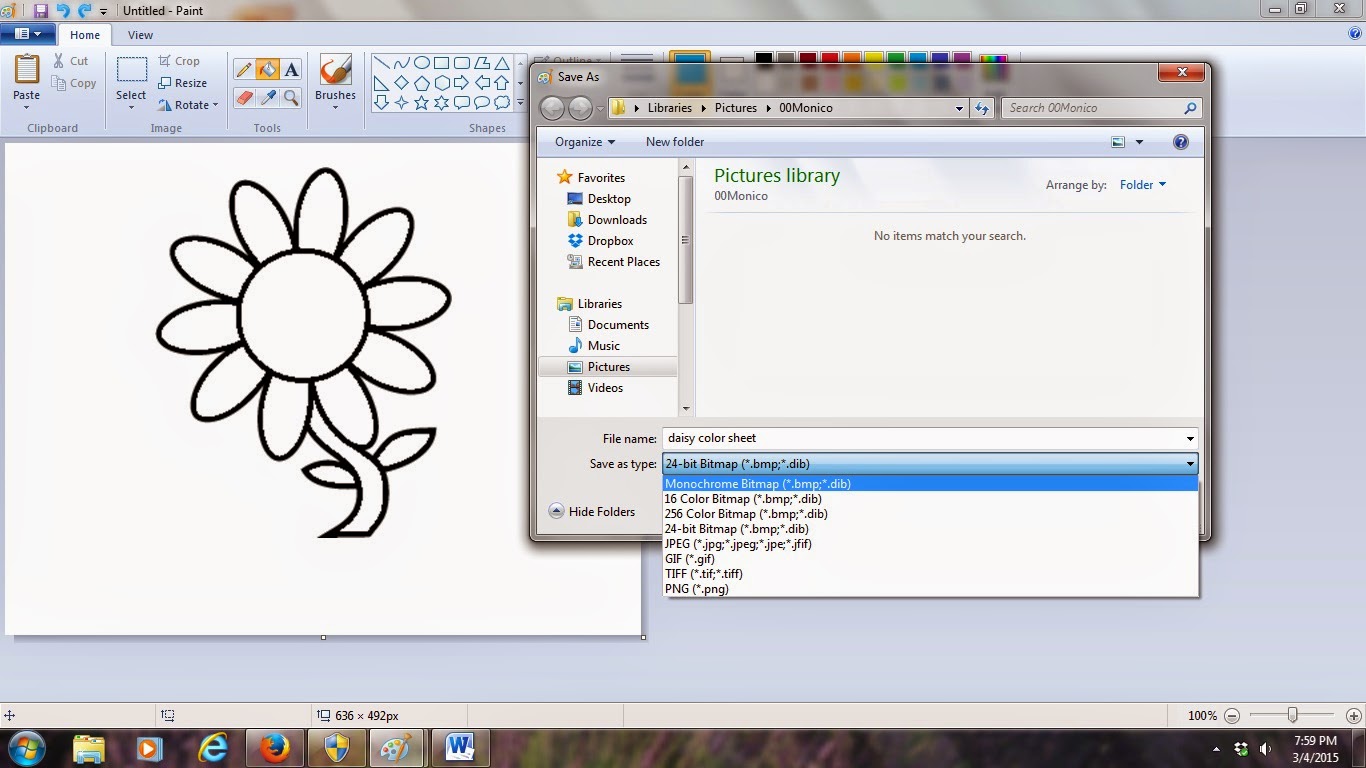Select the Fill with color tool

[x=266, y=69]
